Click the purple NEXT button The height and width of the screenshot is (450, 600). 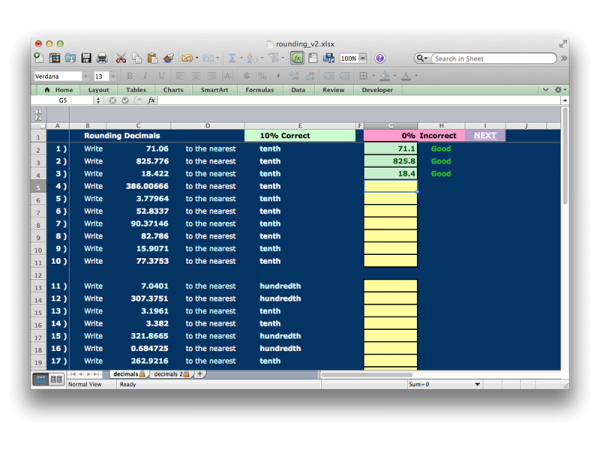485,135
